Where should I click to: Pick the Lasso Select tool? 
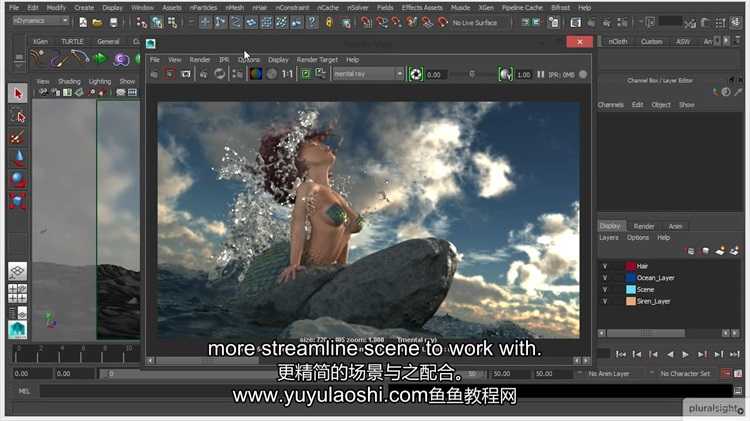point(18,116)
